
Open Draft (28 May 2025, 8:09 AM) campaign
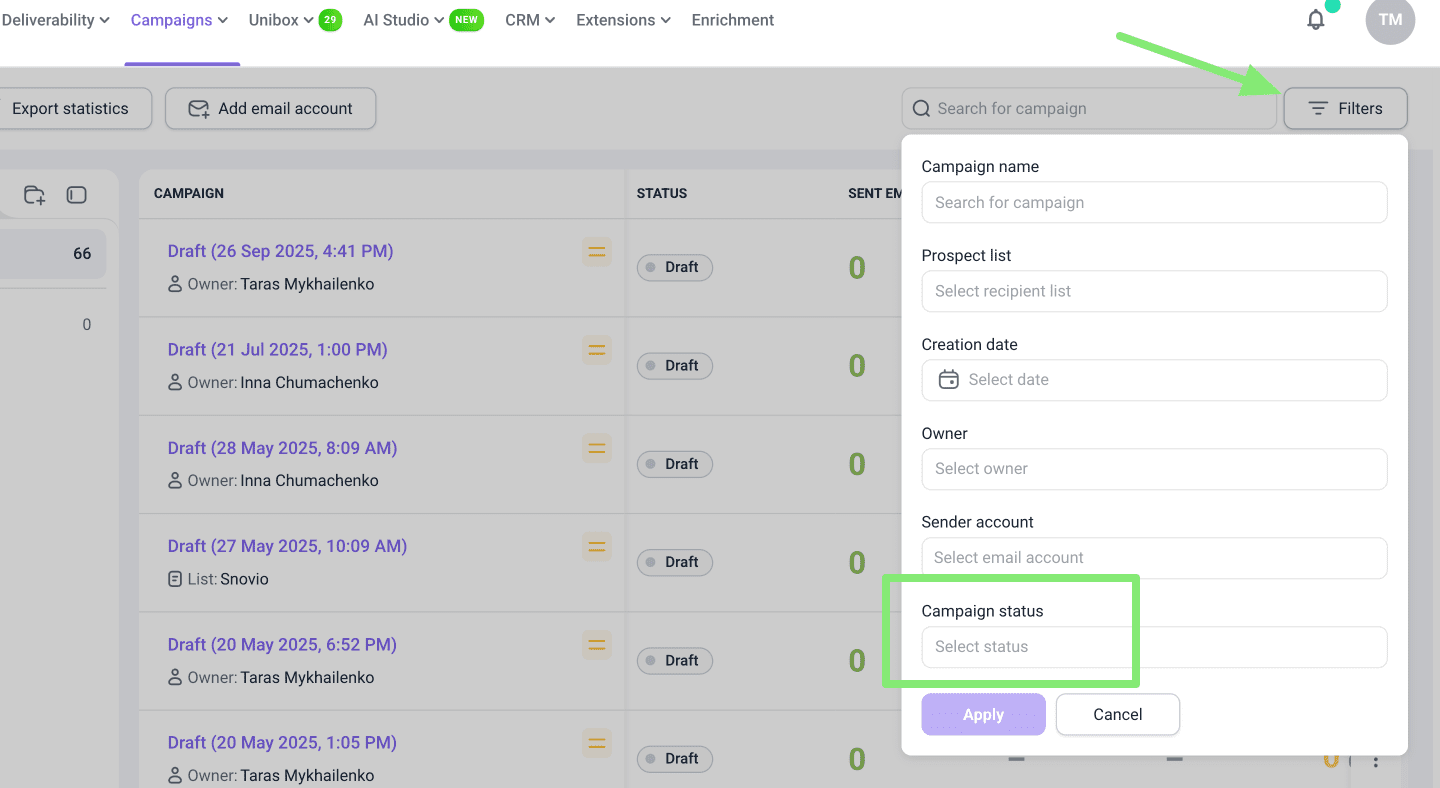282,448
